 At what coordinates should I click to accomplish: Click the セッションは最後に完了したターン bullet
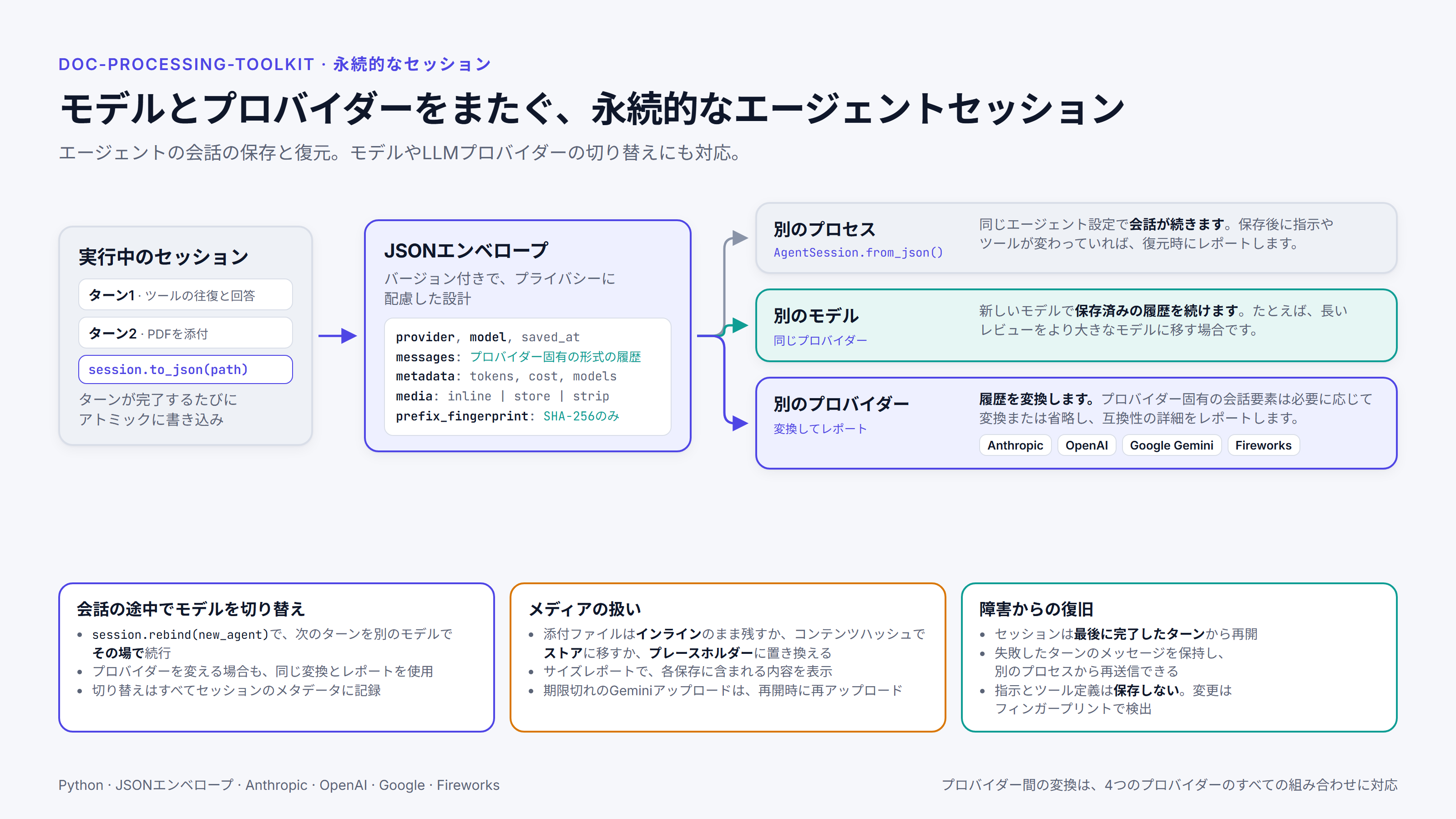1126,634
